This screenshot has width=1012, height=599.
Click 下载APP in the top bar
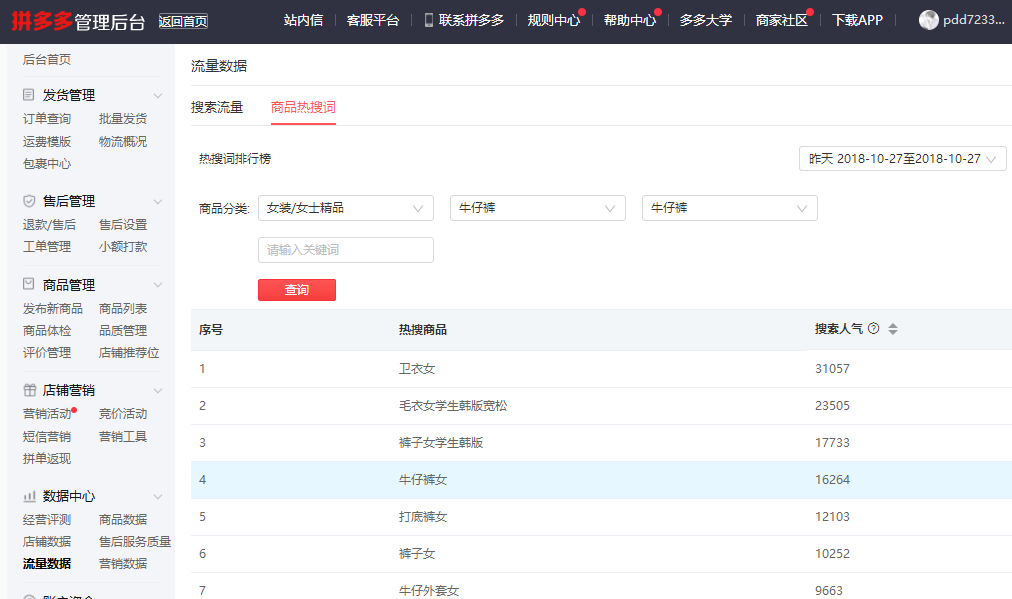coord(857,20)
